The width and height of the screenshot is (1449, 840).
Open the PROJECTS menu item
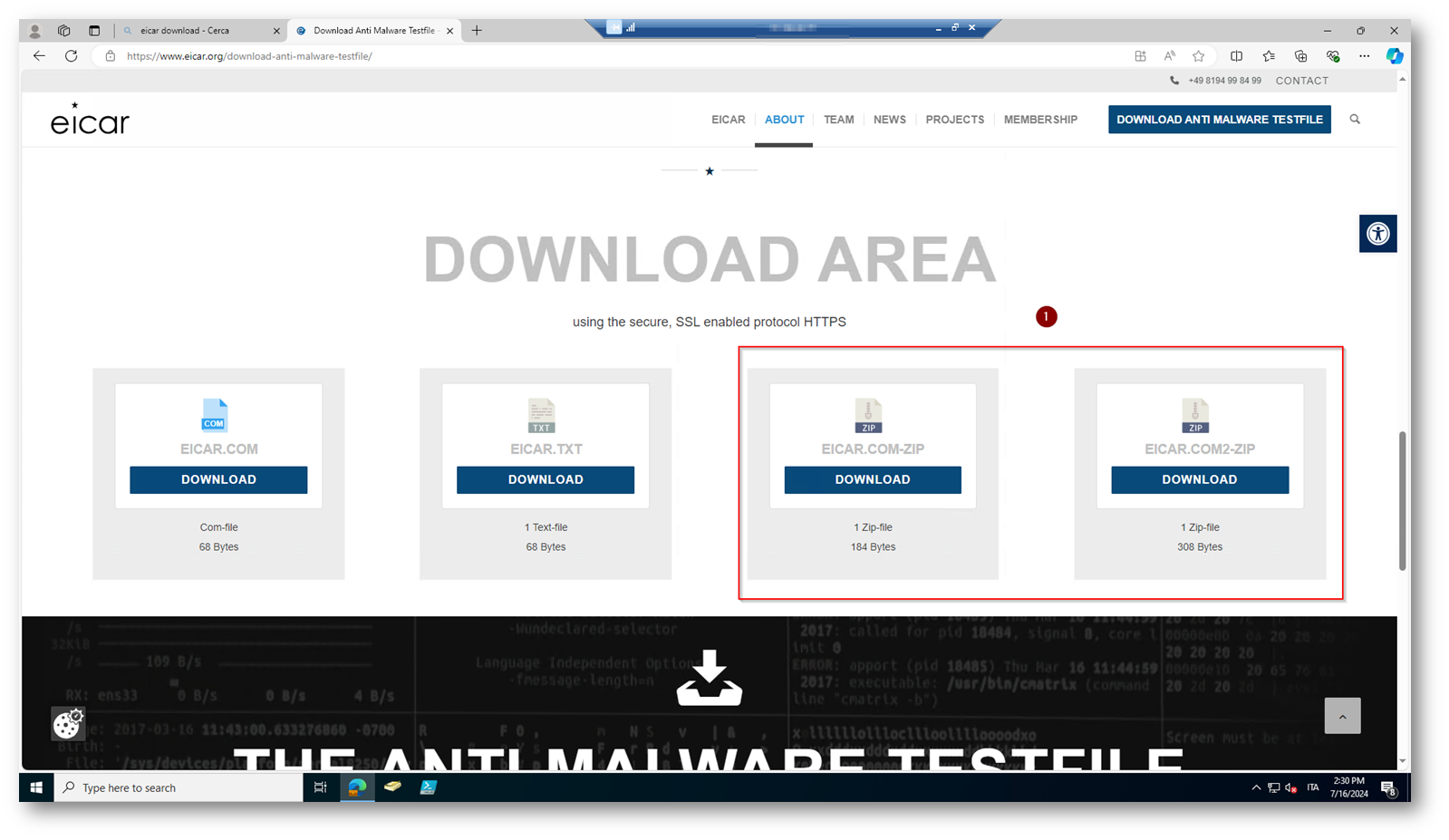(954, 120)
